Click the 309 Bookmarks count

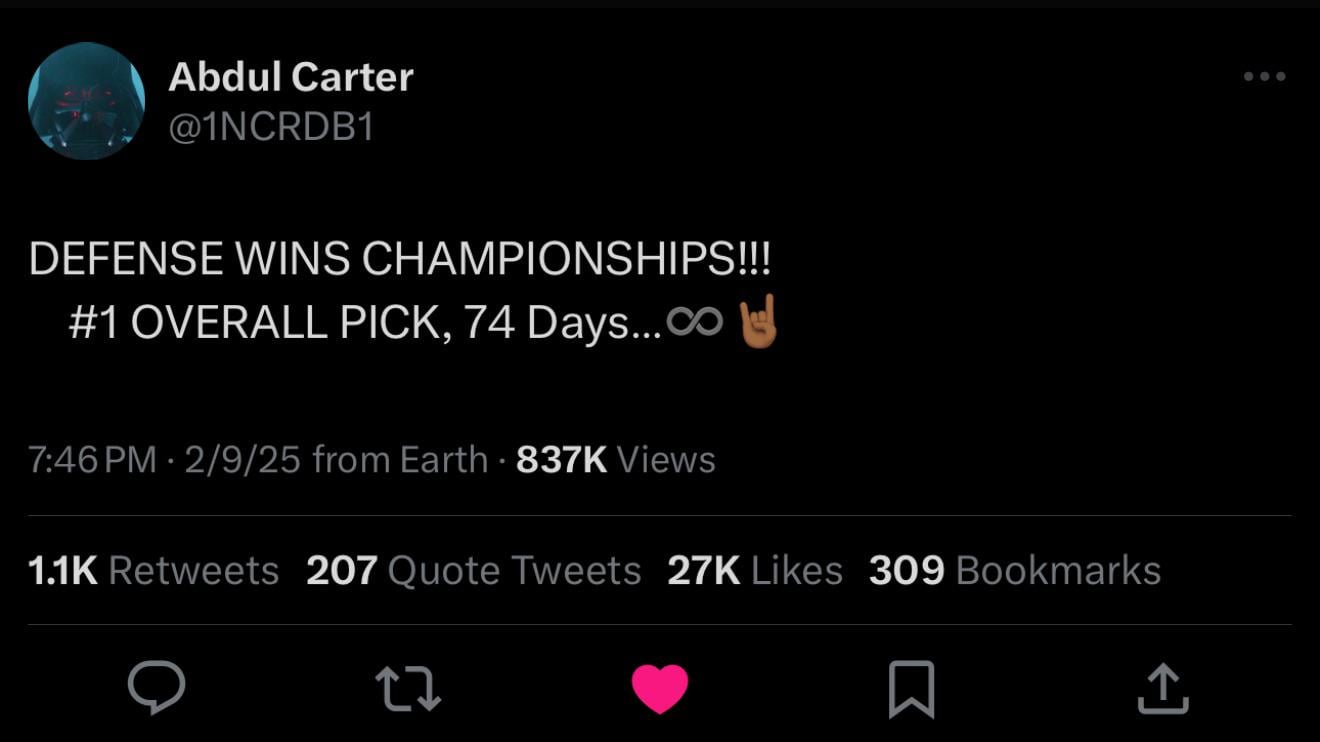pos(1014,570)
